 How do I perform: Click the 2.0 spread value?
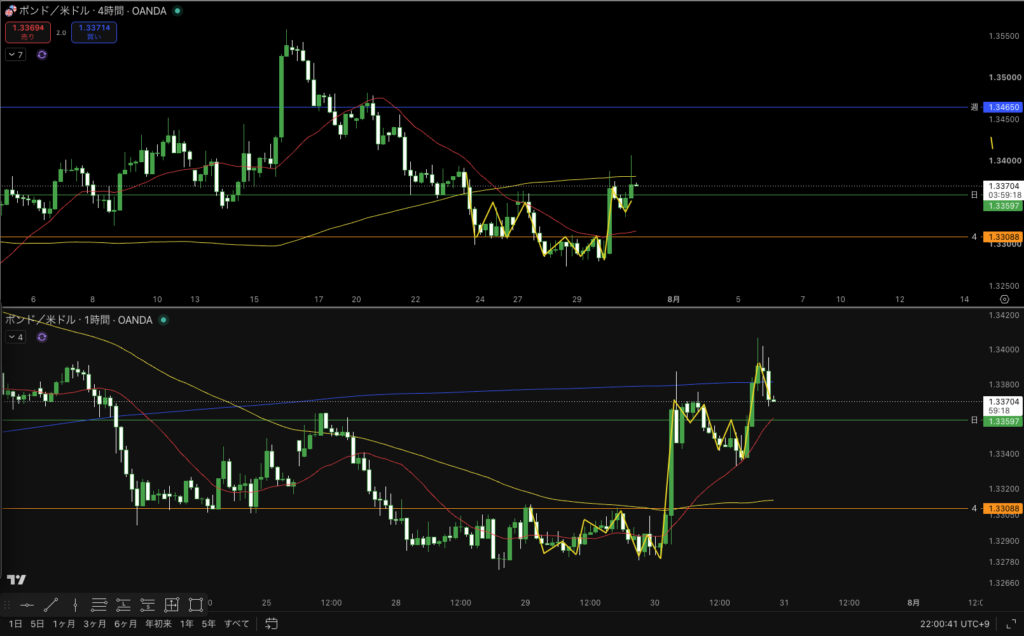[61, 33]
